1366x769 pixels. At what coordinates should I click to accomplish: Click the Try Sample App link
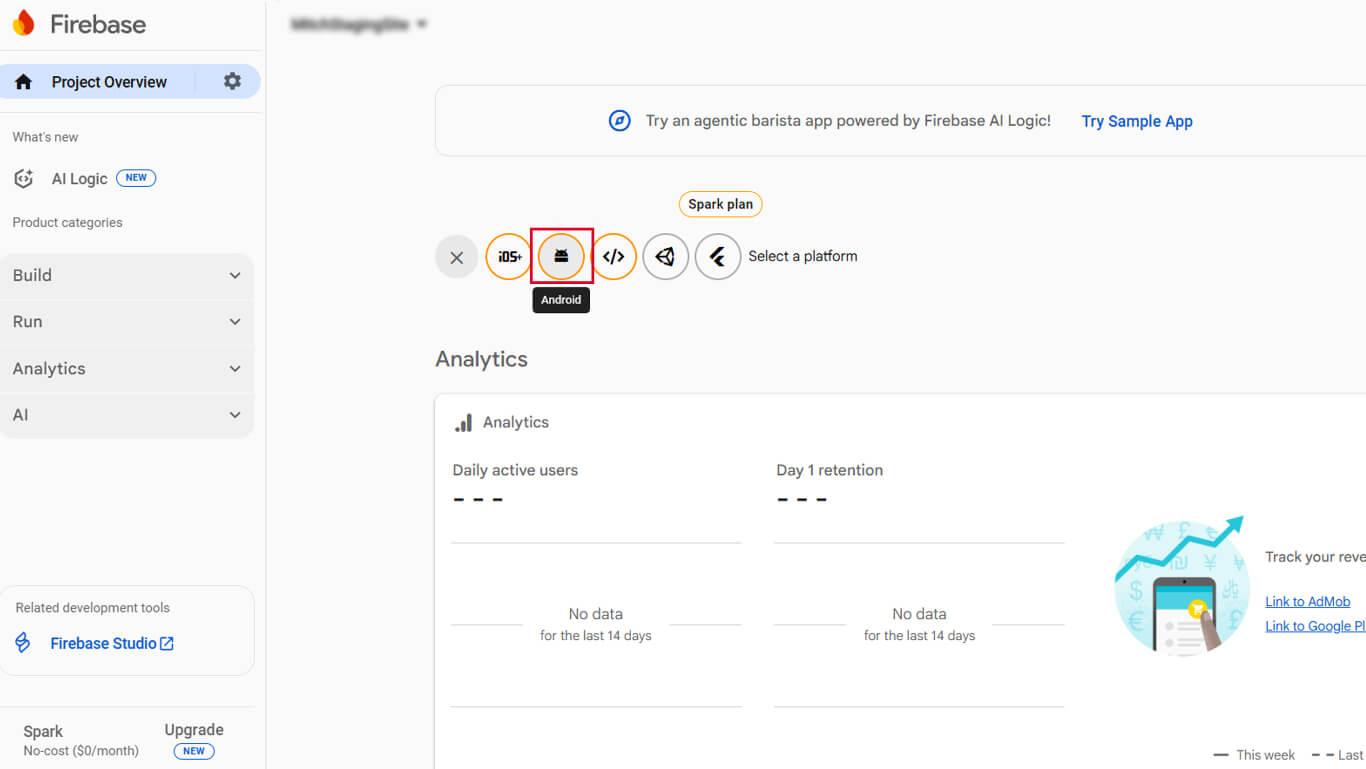point(1136,121)
